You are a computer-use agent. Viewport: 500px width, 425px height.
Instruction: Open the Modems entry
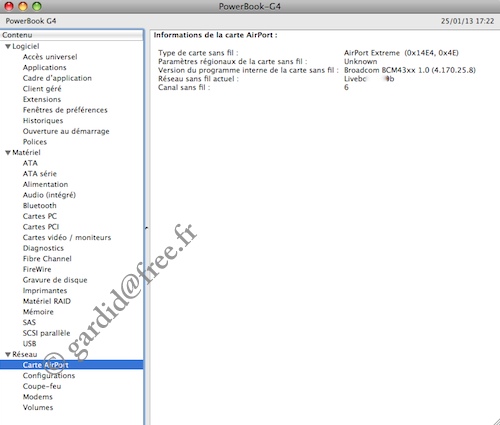pyautogui.click(x=37, y=397)
